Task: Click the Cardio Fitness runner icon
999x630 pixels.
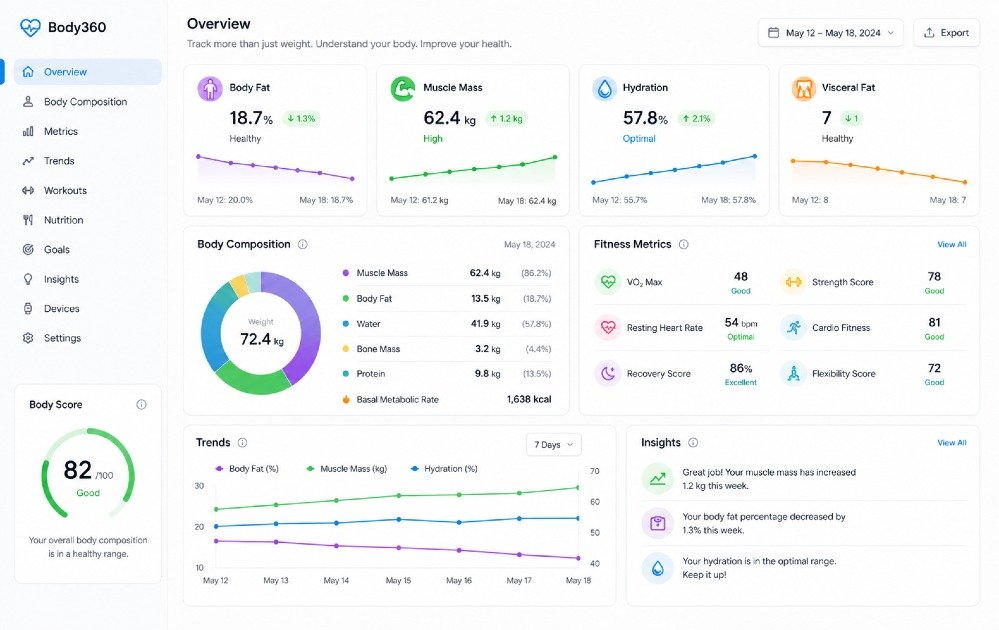Action: [793, 327]
